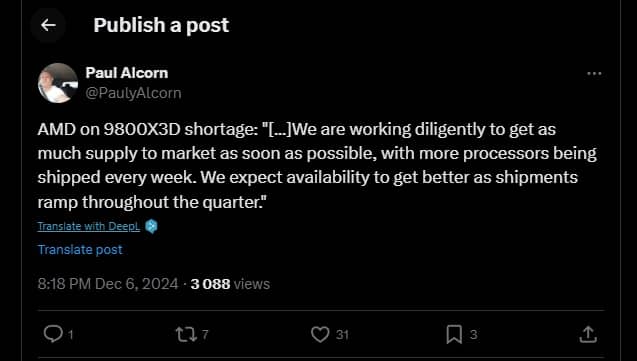The height and width of the screenshot is (361, 637).
Task: Repost using the retweet arrows icon
Action: [x=186, y=335]
